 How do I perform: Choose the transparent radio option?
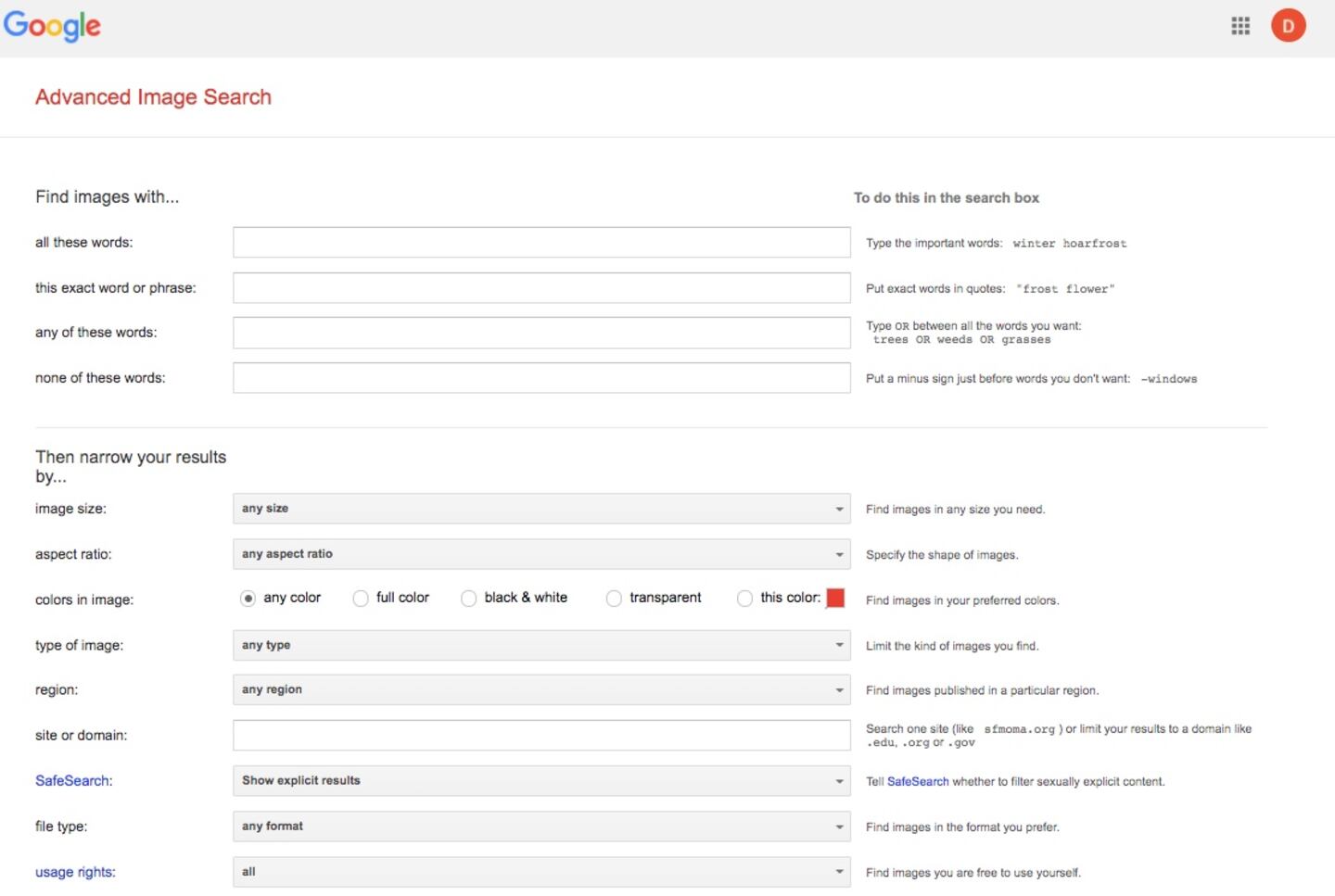[614, 599]
